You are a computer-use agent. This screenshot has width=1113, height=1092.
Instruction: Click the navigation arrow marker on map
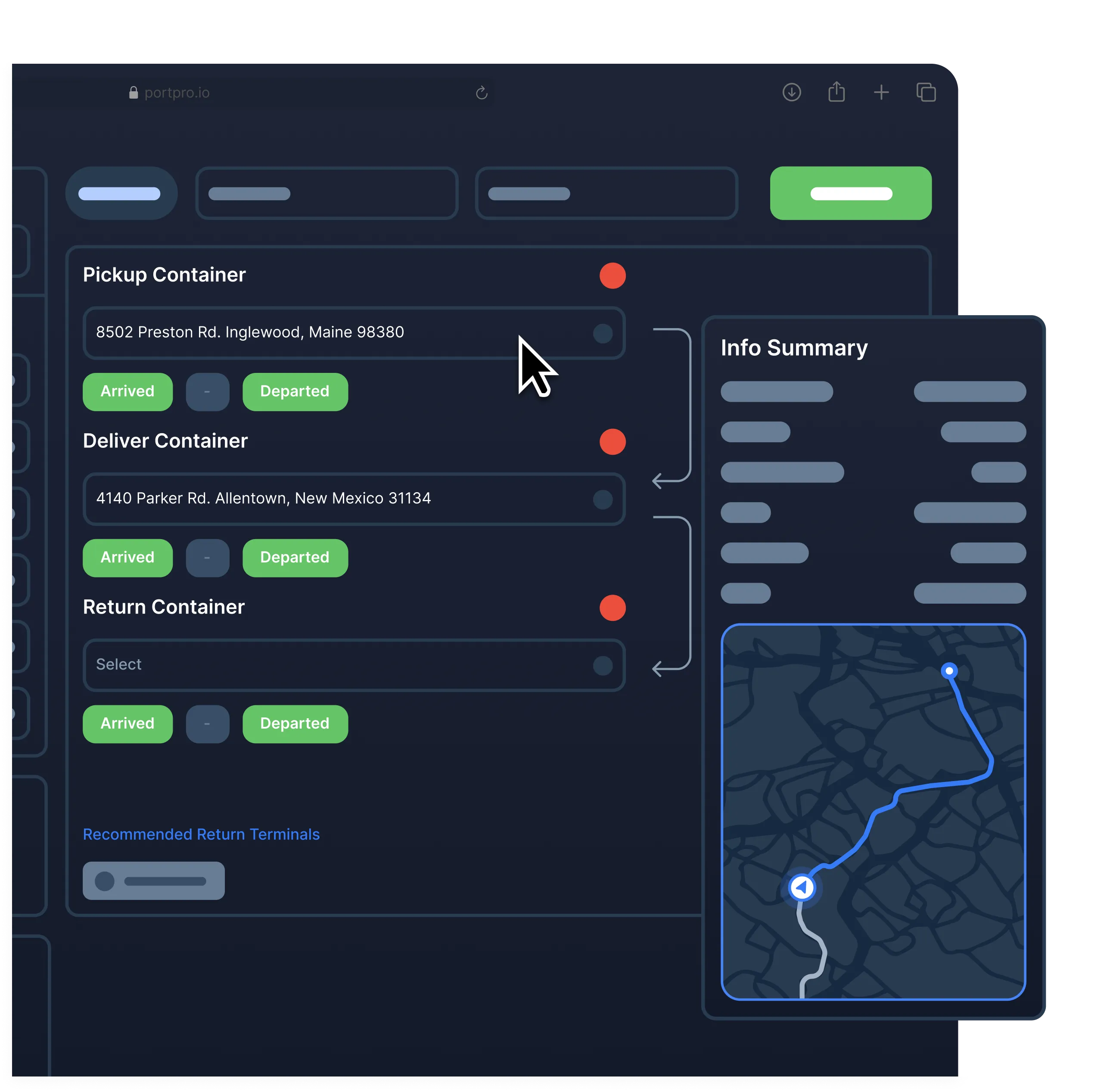tap(802, 887)
